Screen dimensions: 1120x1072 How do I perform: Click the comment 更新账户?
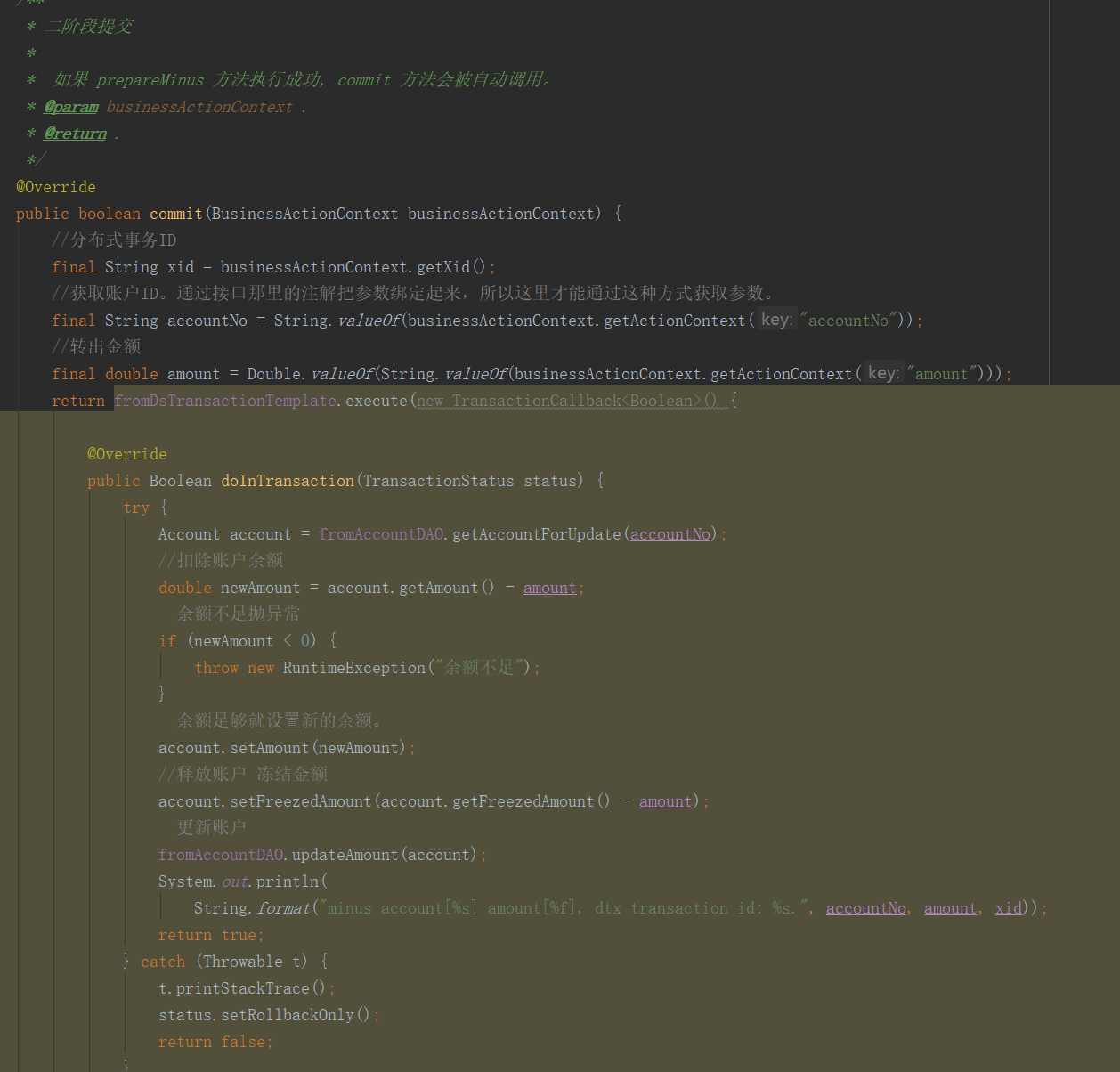[x=212, y=827]
